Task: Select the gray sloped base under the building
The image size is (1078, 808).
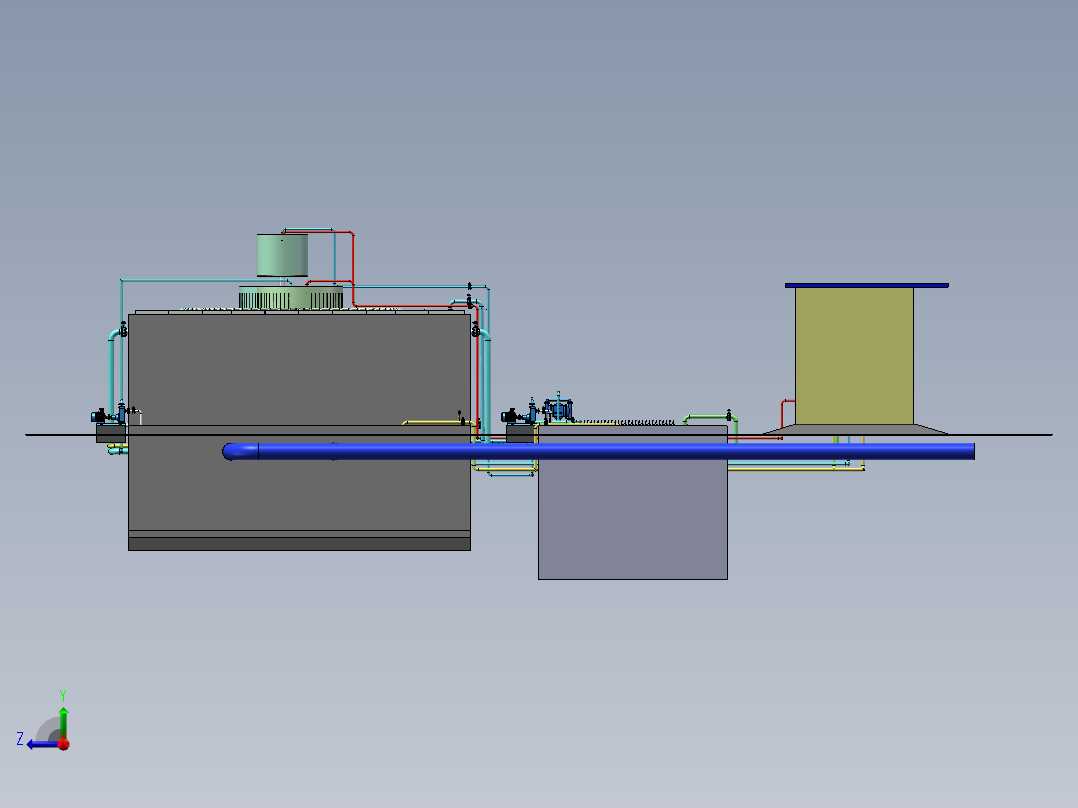Action: click(855, 429)
